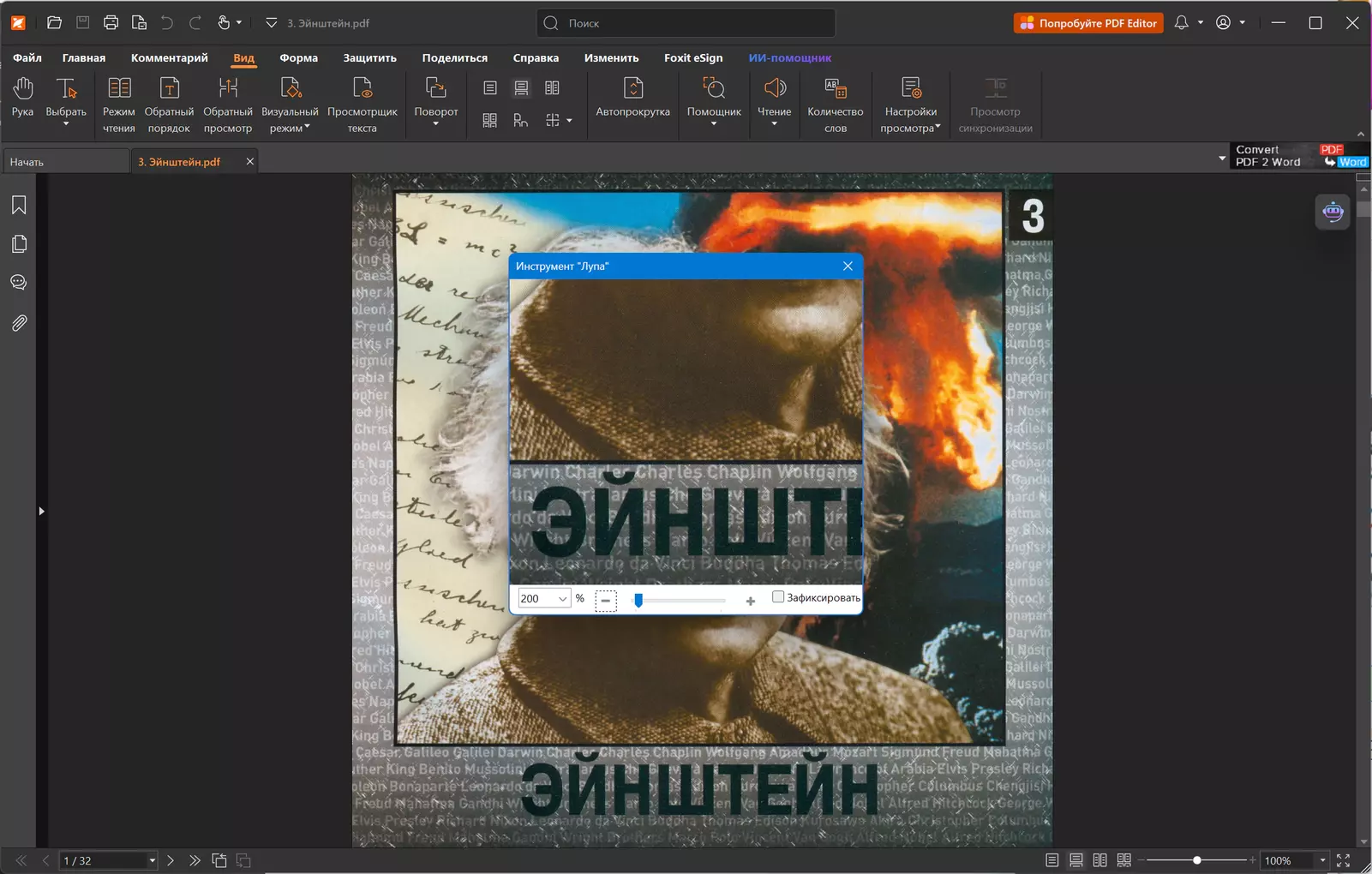This screenshot has height=874, width=1372.
Task: Toggle Обратный просмотр
Action: click(x=228, y=105)
